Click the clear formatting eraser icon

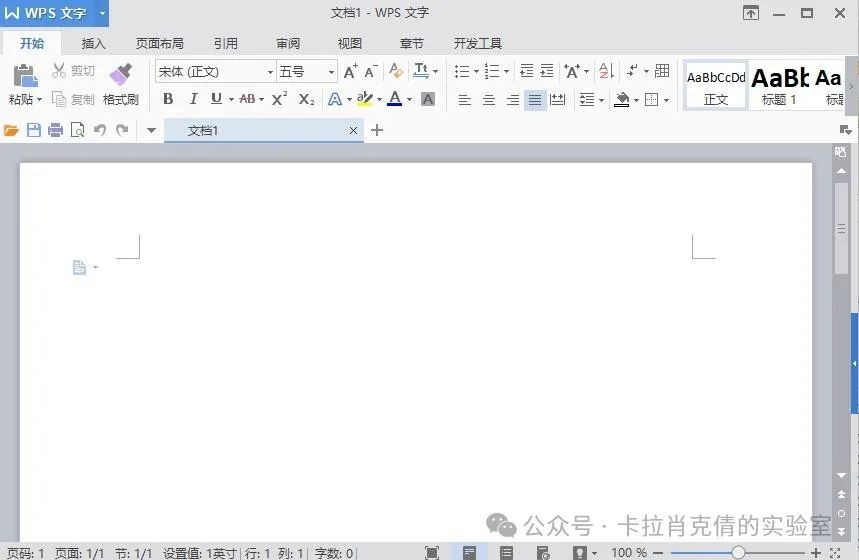[396, 71]
